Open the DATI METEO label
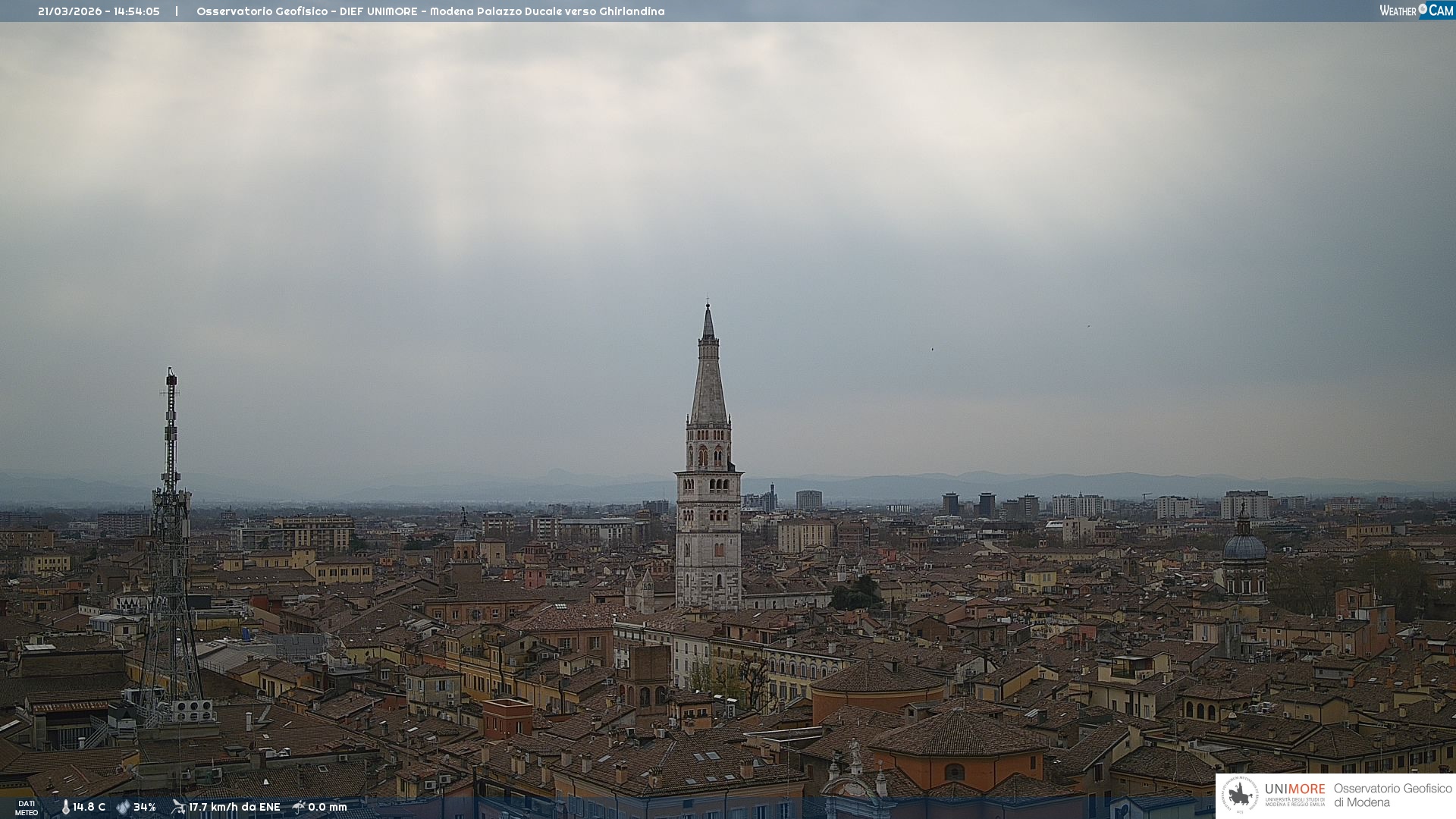 (27, 808)
